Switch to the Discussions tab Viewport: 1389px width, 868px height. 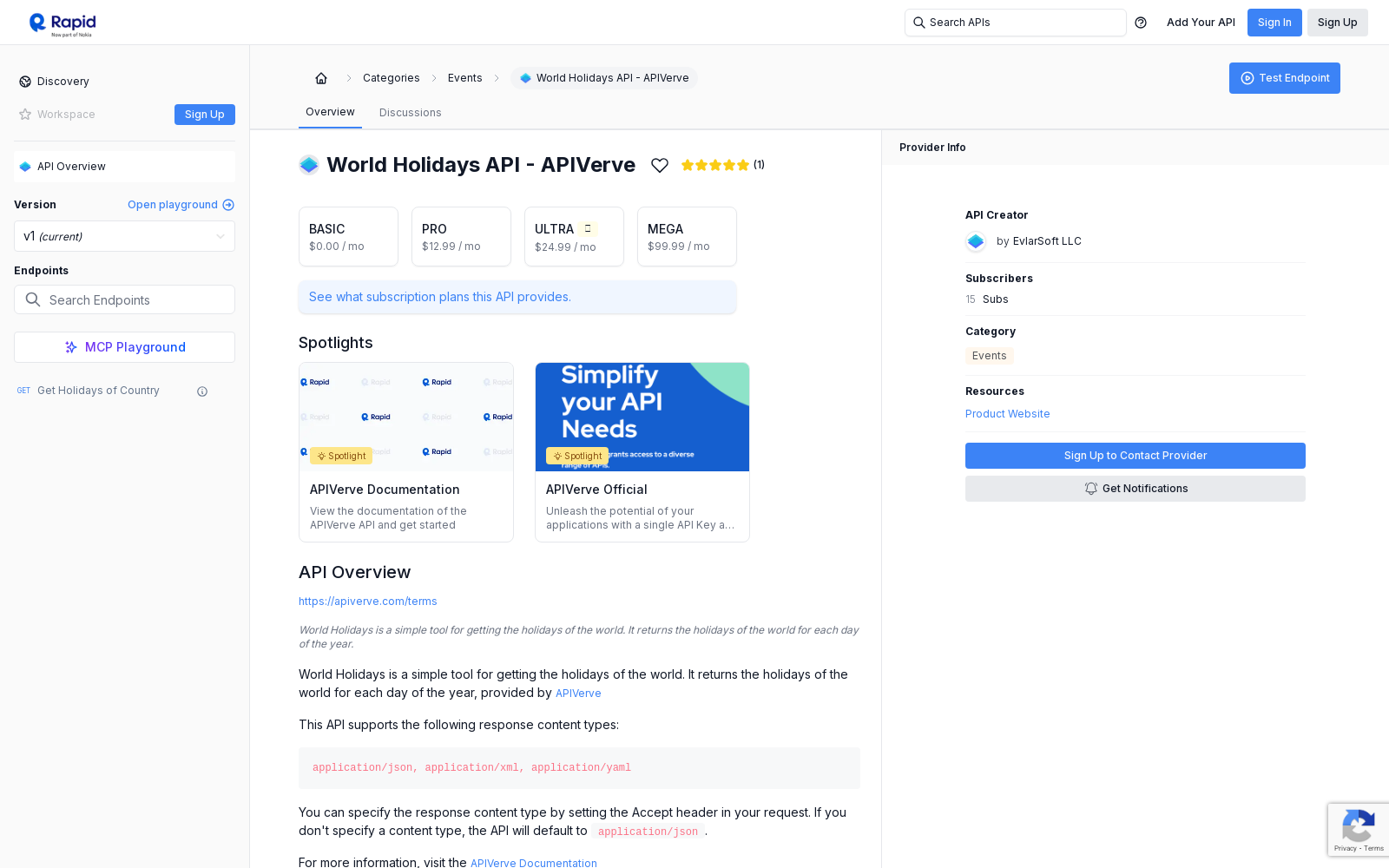click(x=411, y=113)
